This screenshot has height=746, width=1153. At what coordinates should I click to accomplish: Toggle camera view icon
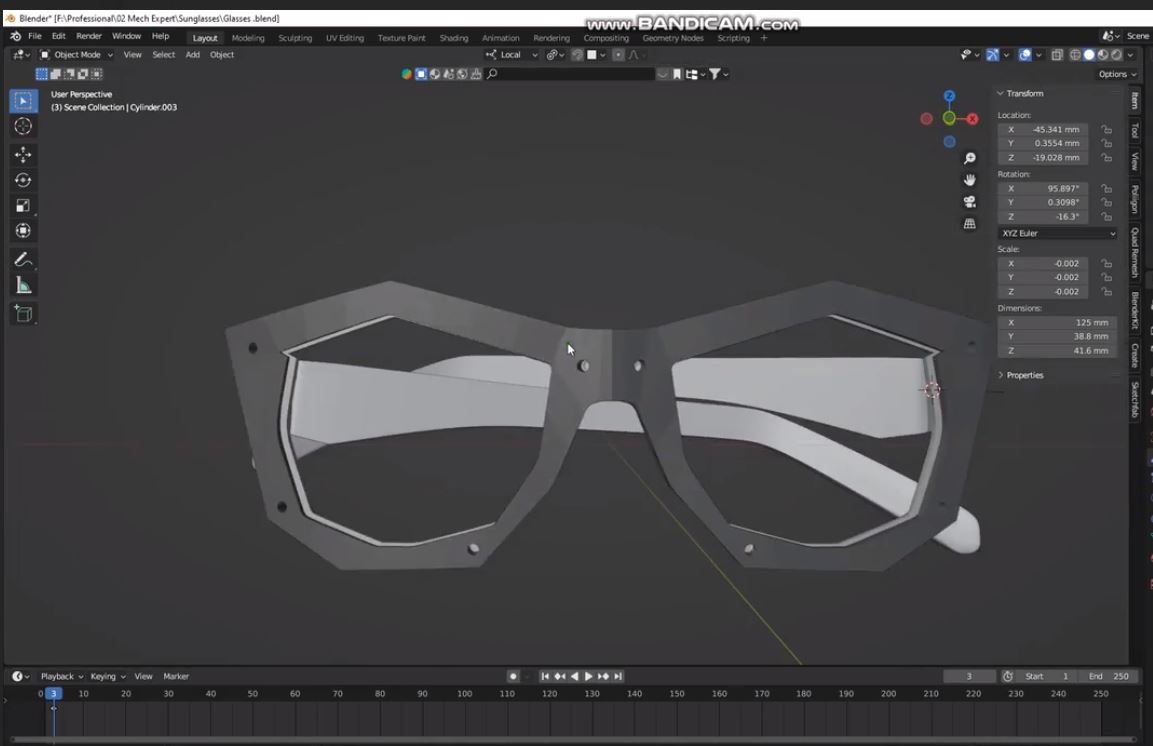tap(970, 202)
